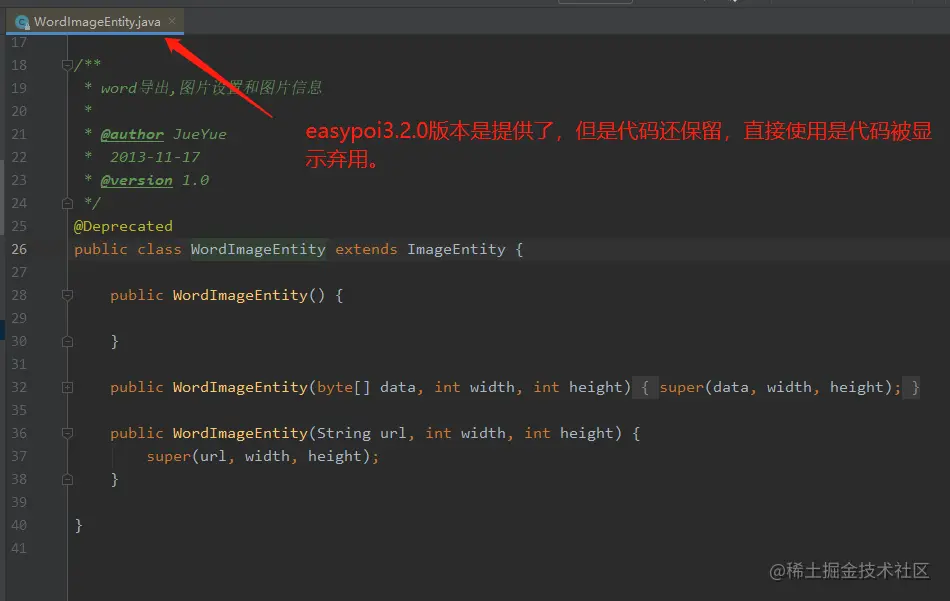Click the @author Javadoc tag
The height and width of the screenshot is (601, 950).
coord(132,134)
